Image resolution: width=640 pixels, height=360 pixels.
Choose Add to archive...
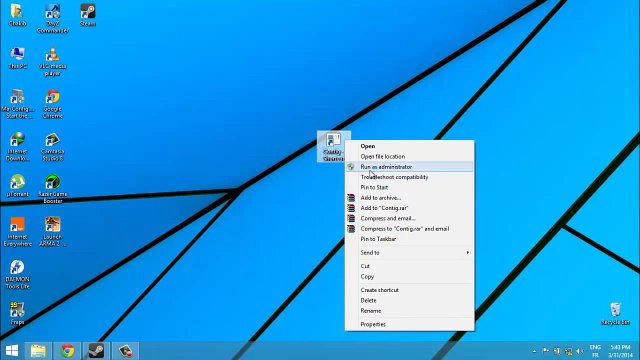click(409, 198)
